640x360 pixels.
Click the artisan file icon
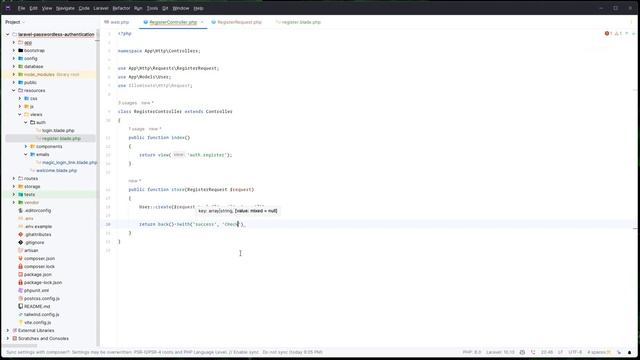20,250
